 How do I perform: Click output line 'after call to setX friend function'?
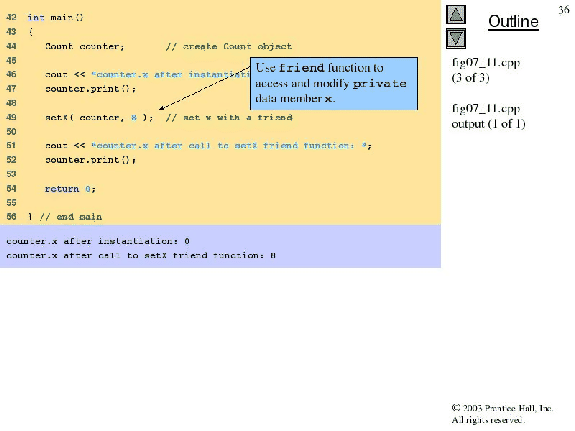141,255
